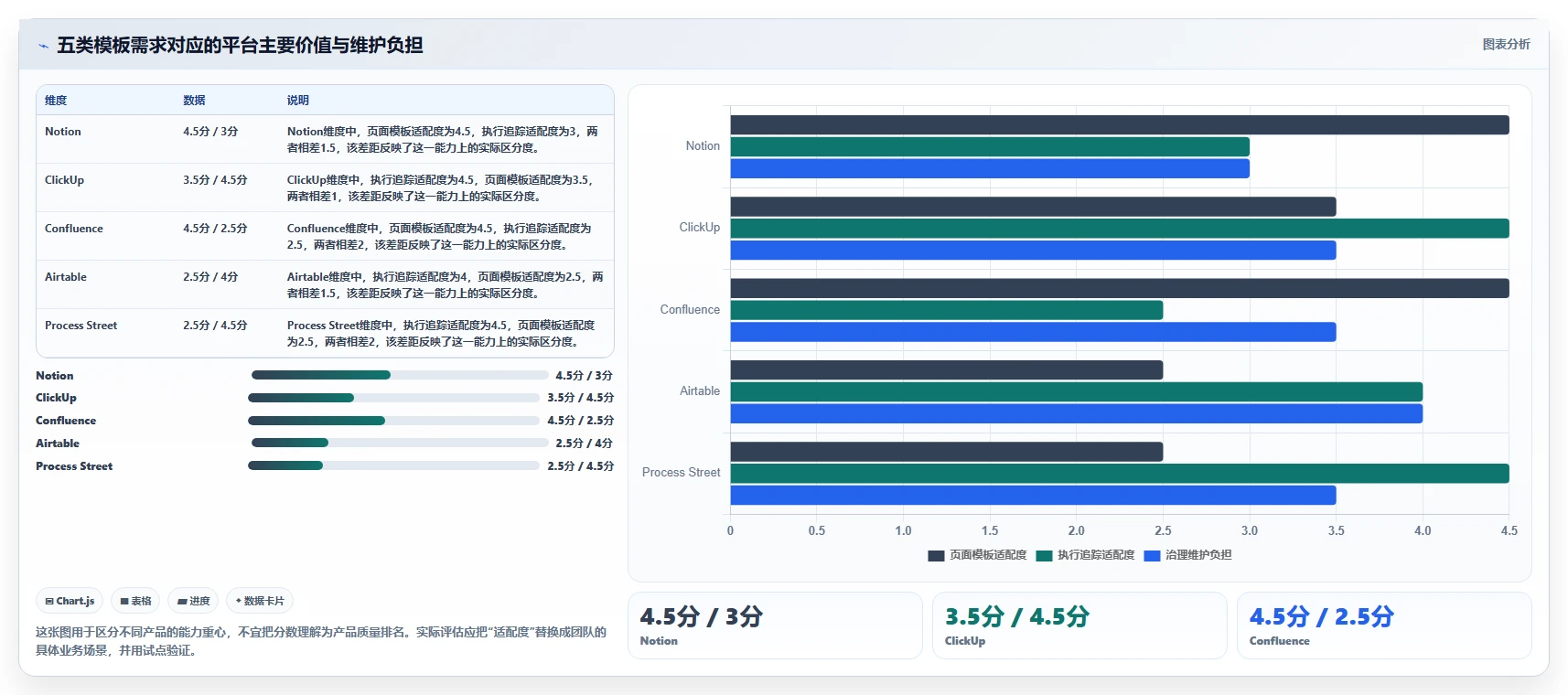The image size is (1568, 695).
Task: Toggle the 执行追踪适配度 legend swatch
Action: point(1044,555)
